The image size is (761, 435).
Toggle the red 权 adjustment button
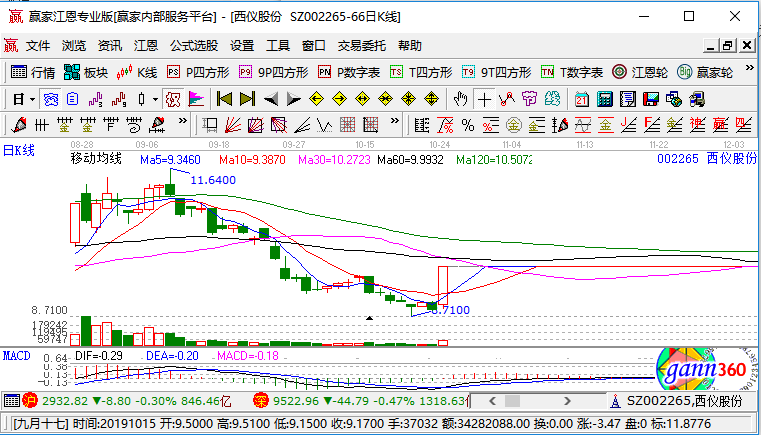click(173, 100)
